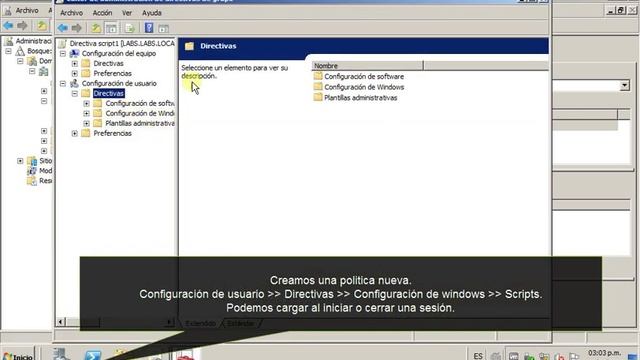Collapse the highlighted Directivas node
Image resolution: width=640 pixels, height=360 pixels.
pyautogui.click(x=75, y=93)
